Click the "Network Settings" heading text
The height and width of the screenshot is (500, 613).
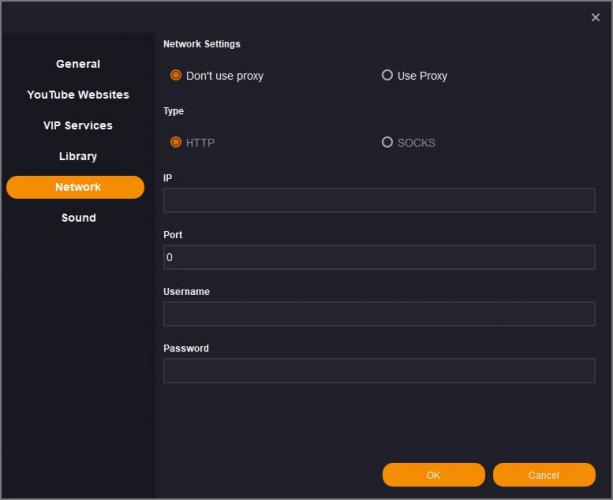pos(201,44)
